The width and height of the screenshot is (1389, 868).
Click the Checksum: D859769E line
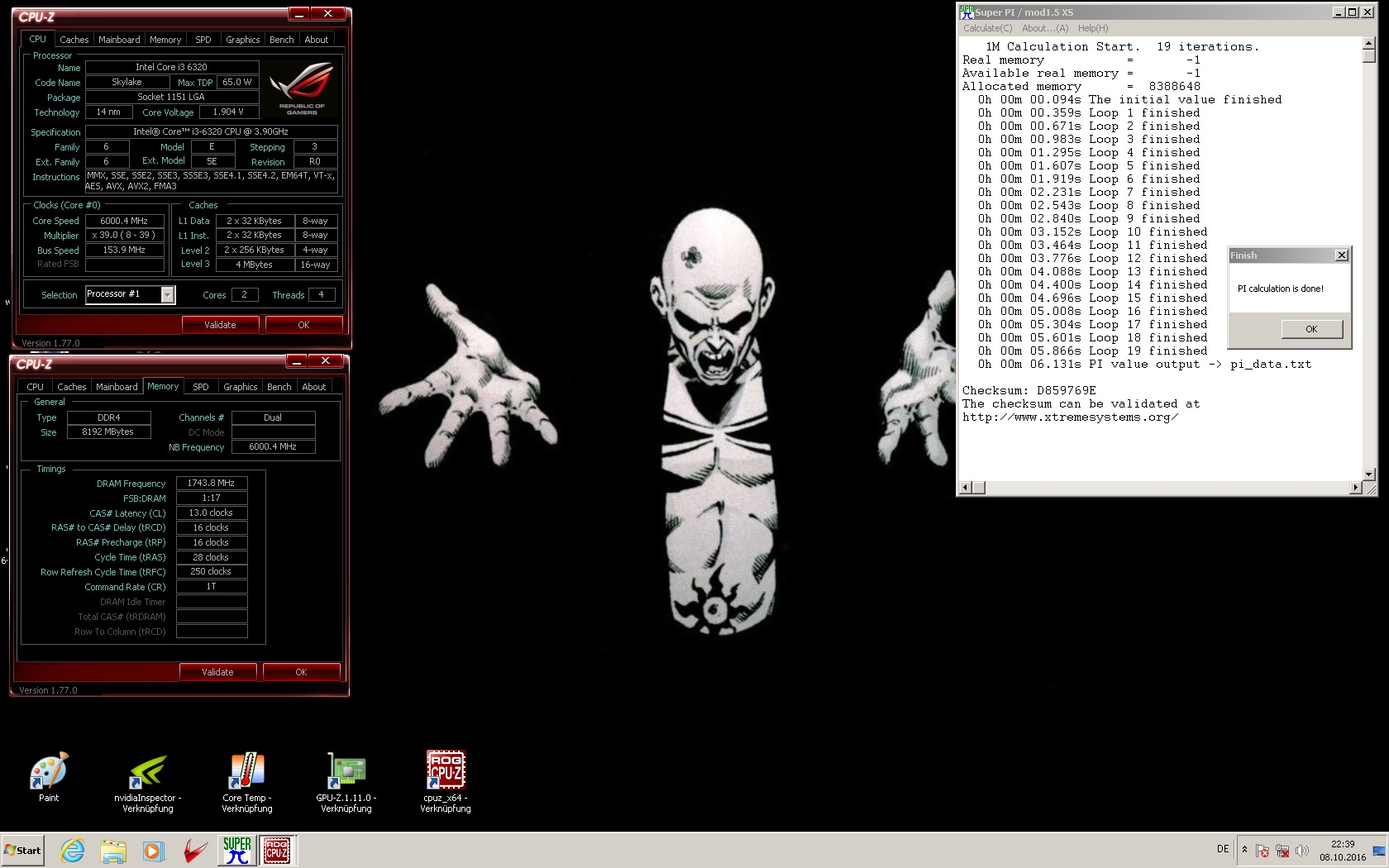[1029, 391]
